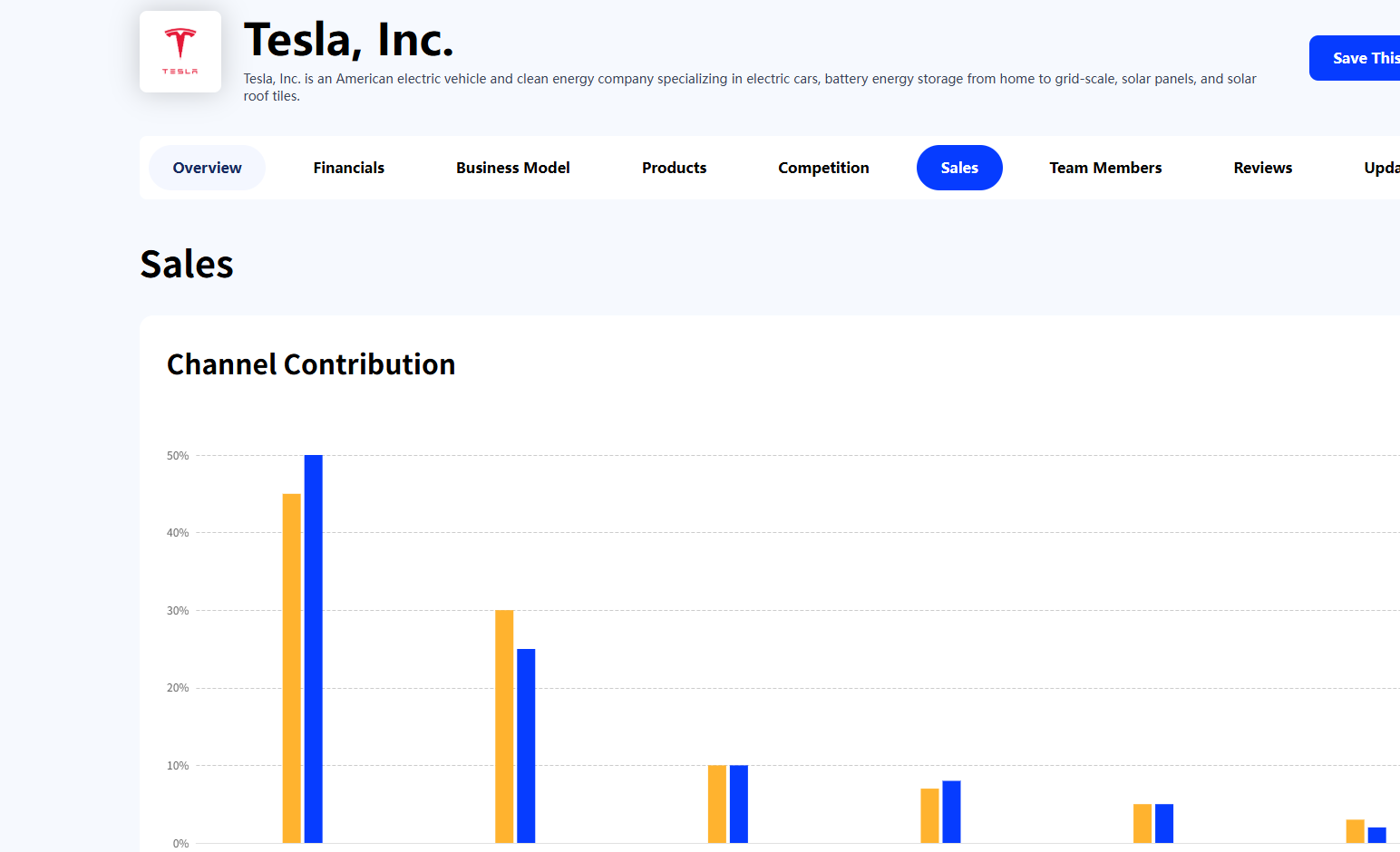Click the 30% y-axis label
The width and height of the screenshot is (1400, 852).
click(x=178, y=611)
